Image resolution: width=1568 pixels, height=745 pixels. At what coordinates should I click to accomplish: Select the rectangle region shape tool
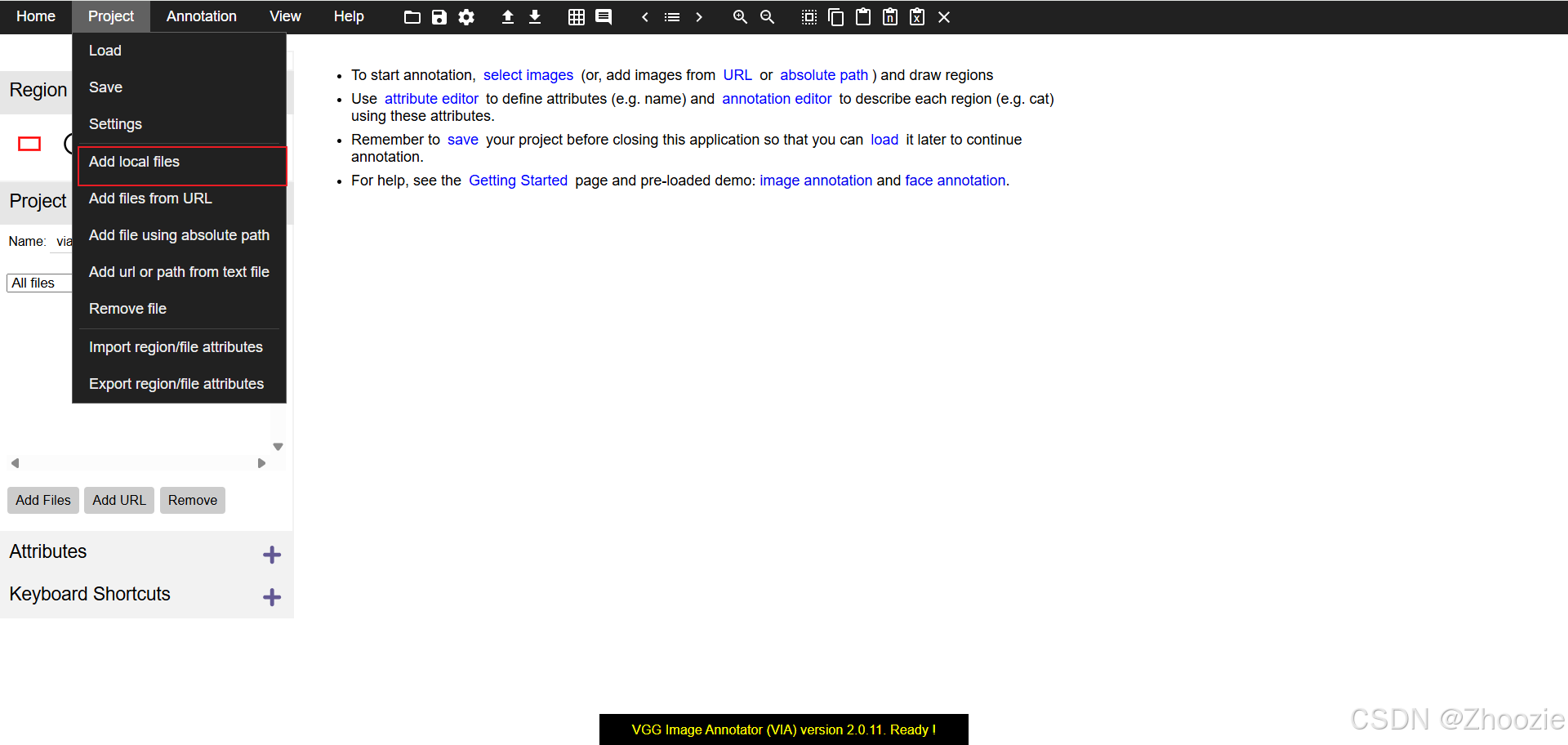(29, 144)
